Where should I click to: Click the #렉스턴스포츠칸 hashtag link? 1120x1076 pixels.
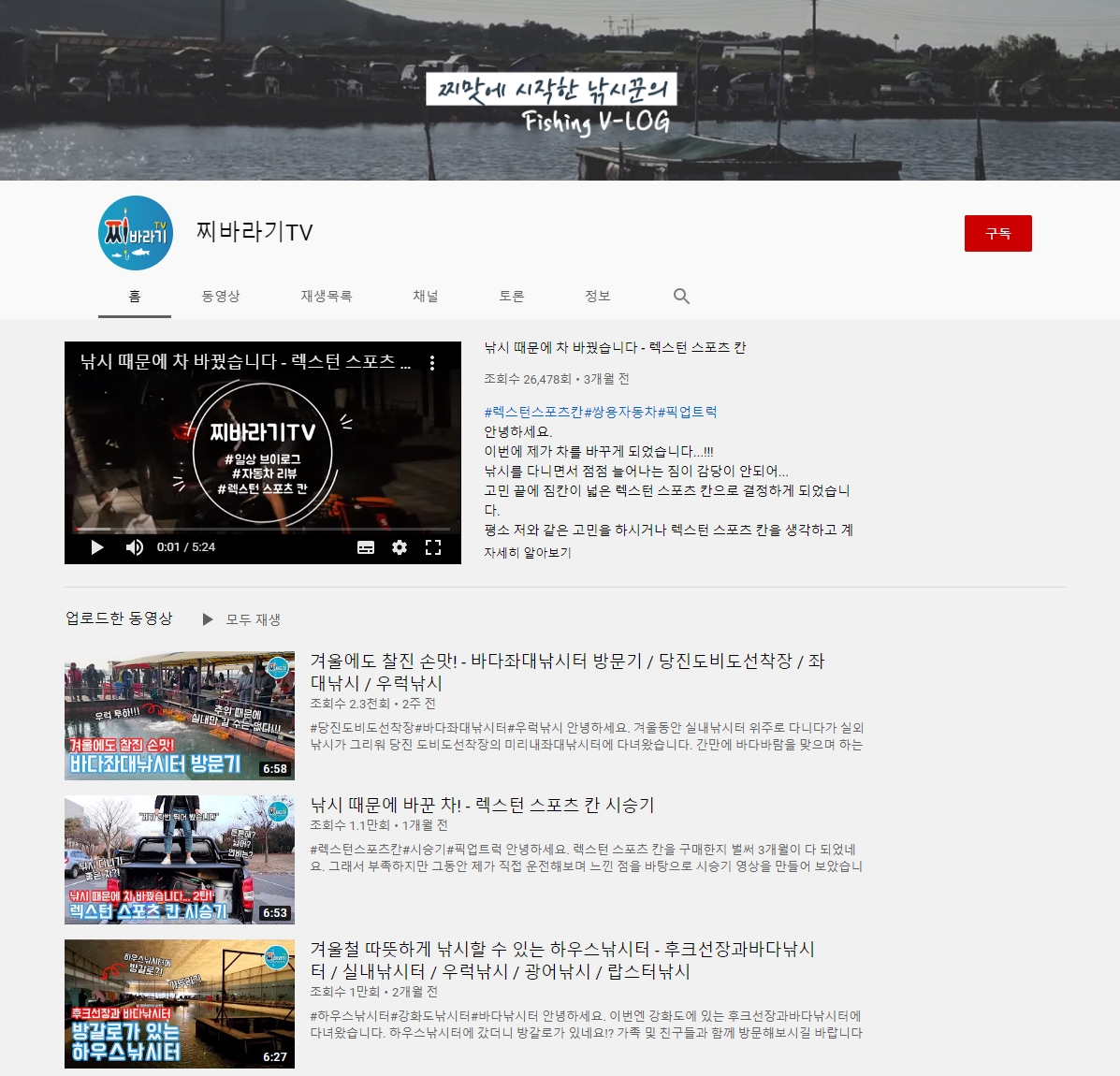pos(533,412)
